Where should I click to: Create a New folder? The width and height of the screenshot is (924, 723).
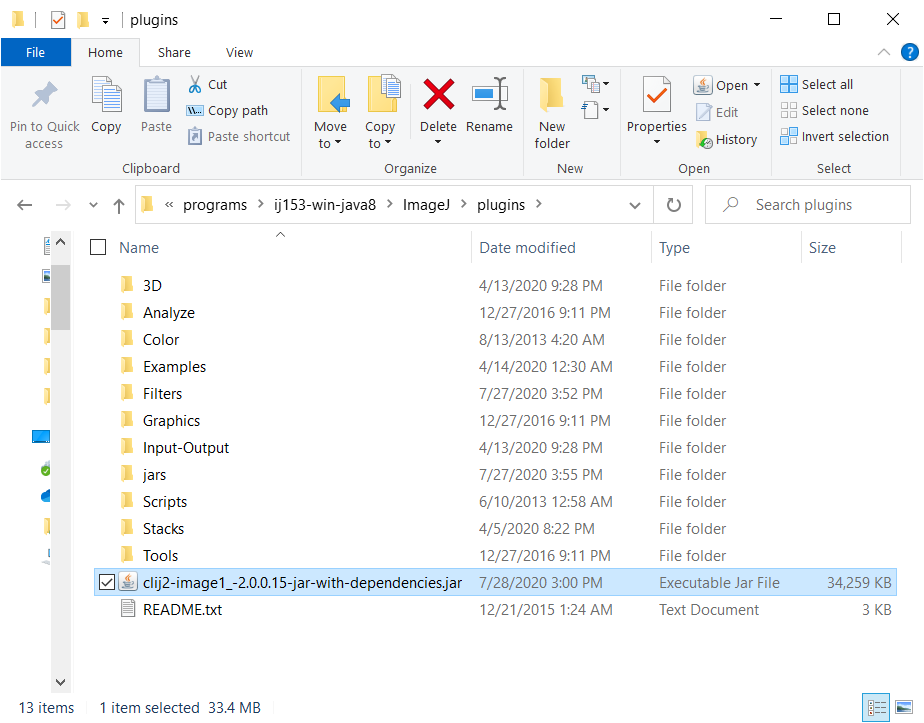(552, 113)
